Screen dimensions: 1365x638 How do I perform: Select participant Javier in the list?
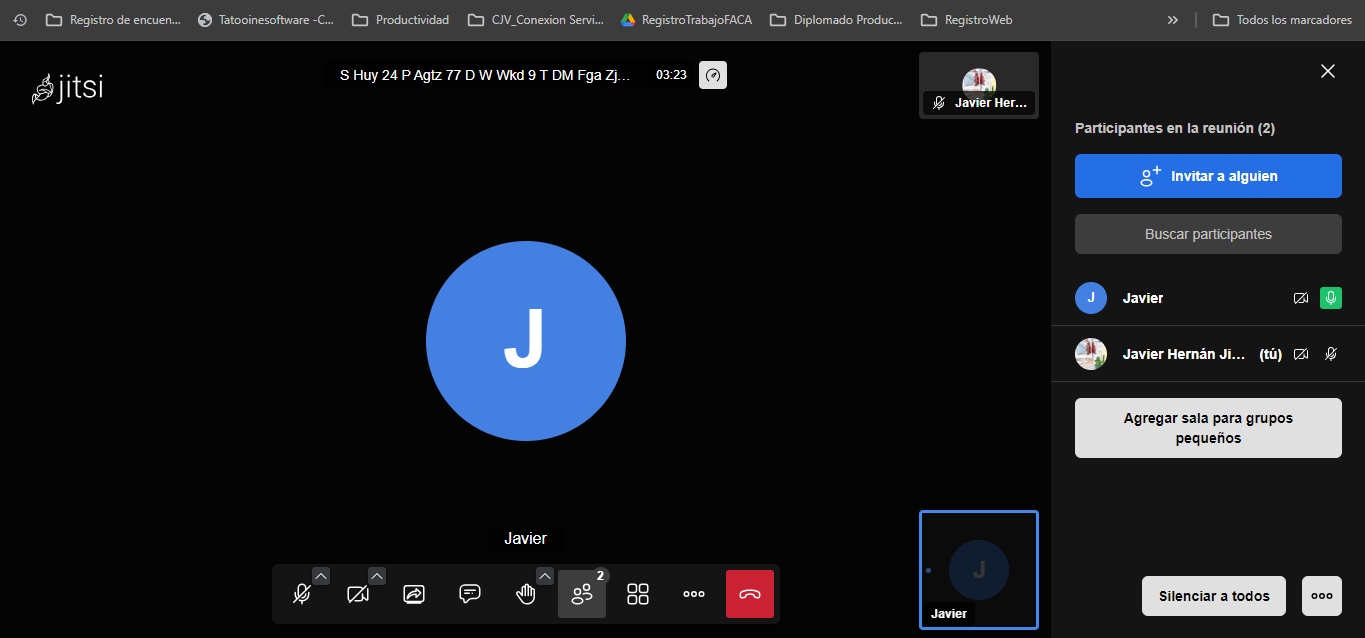coord(1208,298)
